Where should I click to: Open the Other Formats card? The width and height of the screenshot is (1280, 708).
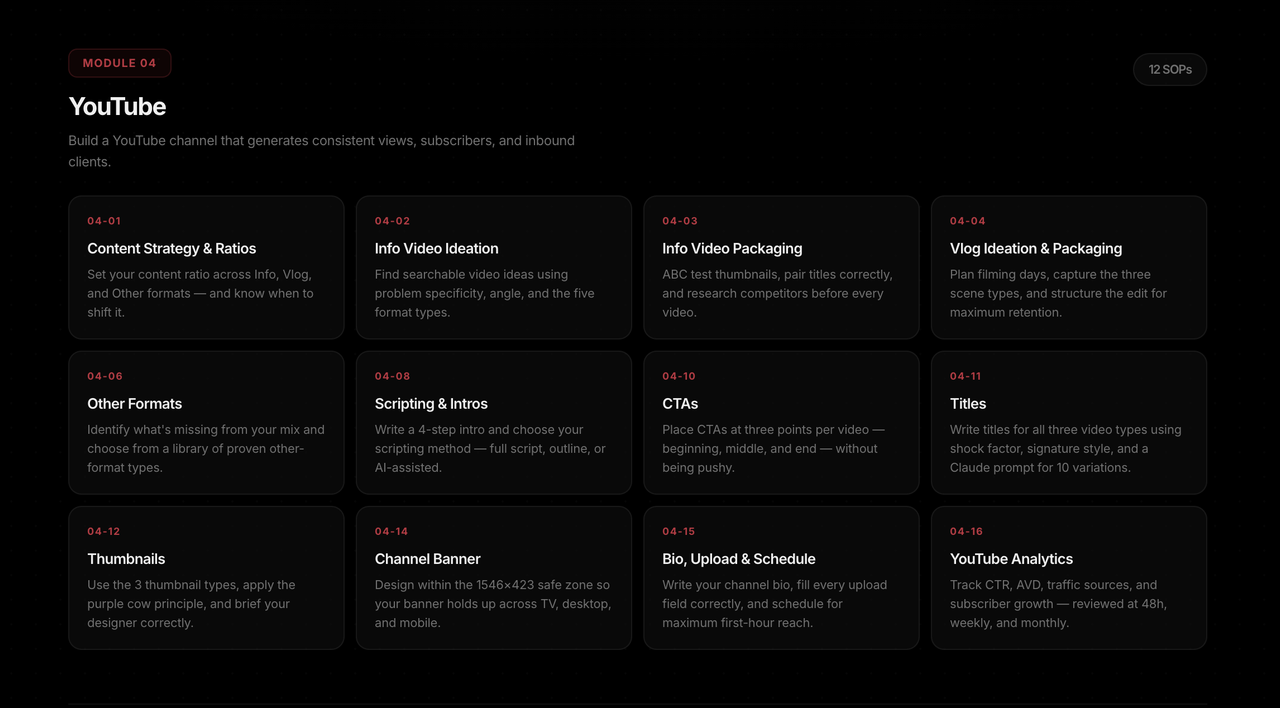pos(206,422)
